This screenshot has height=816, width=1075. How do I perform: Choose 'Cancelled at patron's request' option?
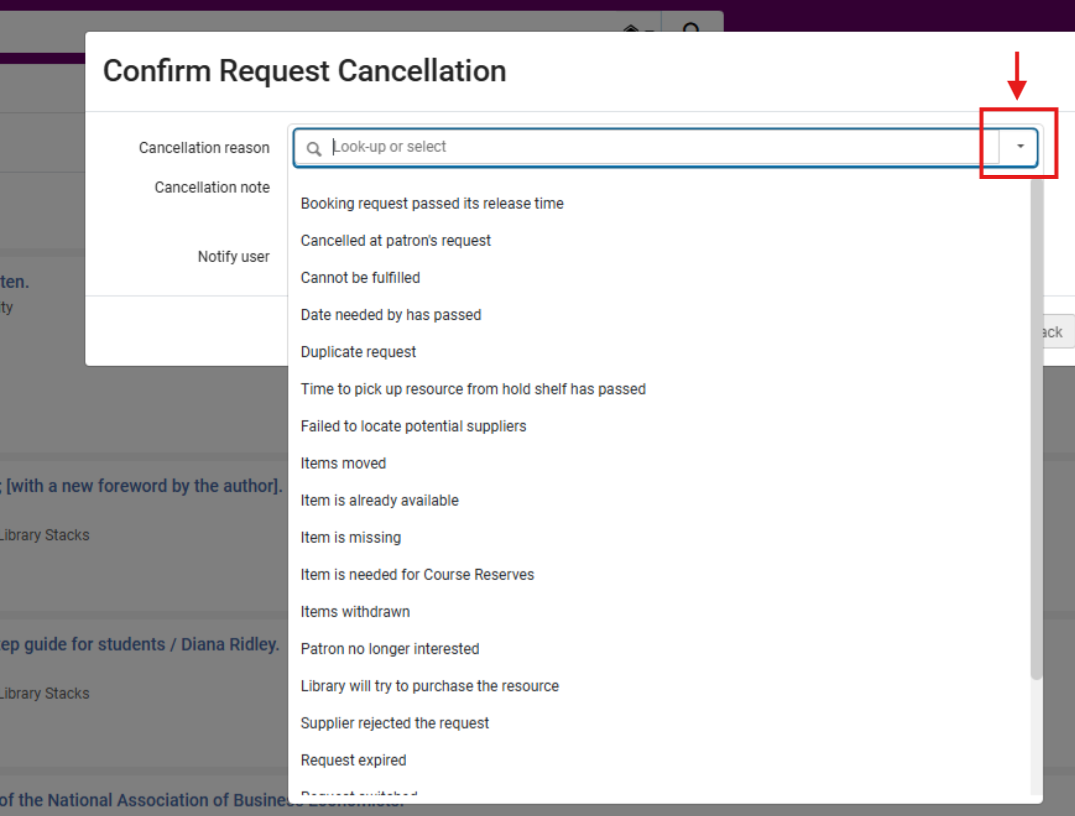[x=396, y=240]
